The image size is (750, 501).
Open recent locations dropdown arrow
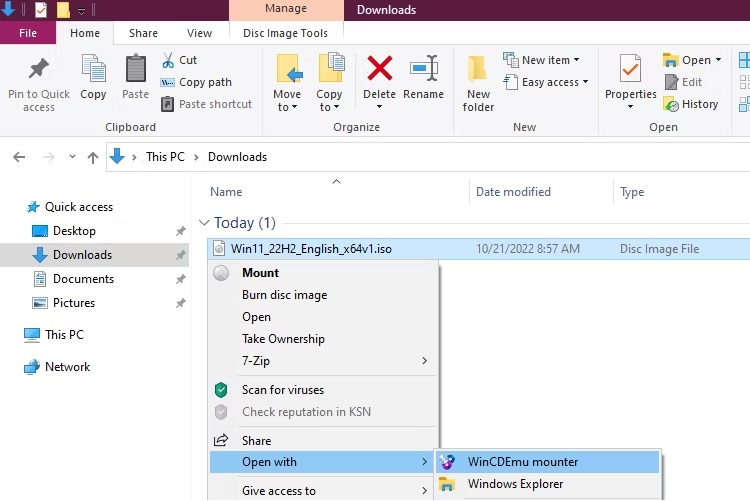(x=72, y=156)
